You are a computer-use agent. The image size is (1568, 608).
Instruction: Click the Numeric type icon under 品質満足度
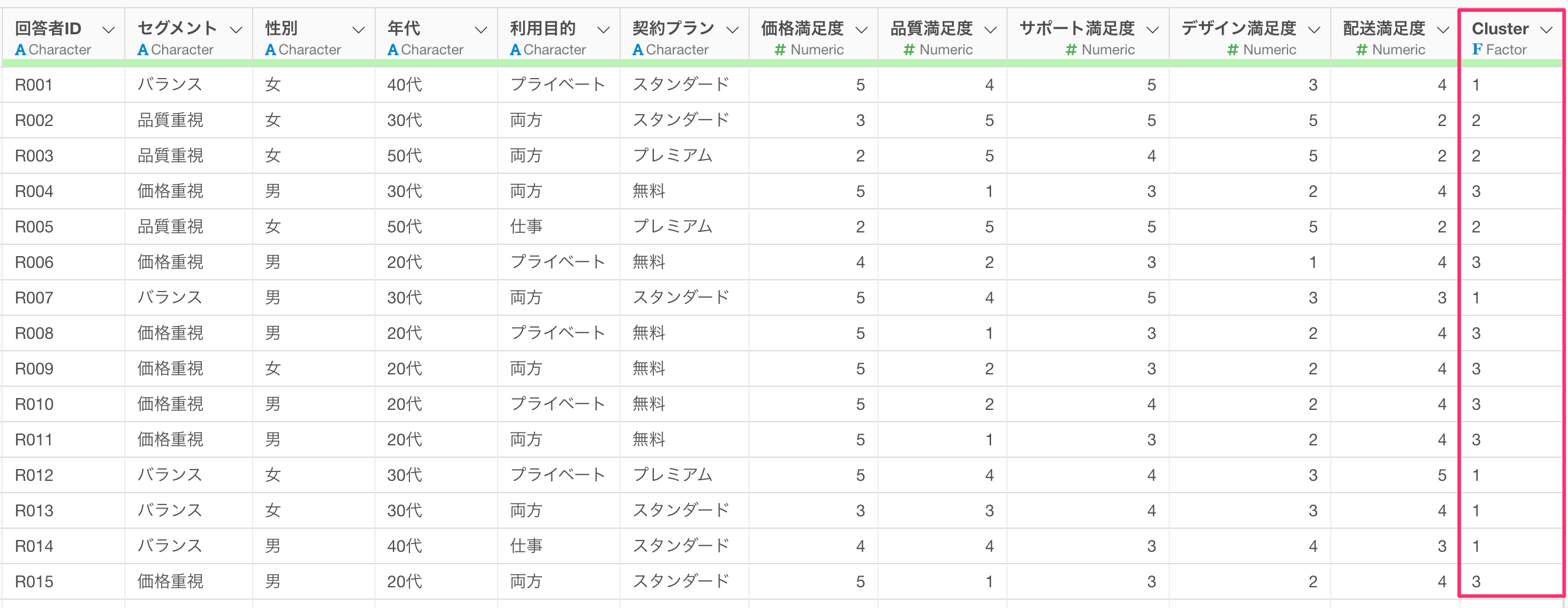909,50
